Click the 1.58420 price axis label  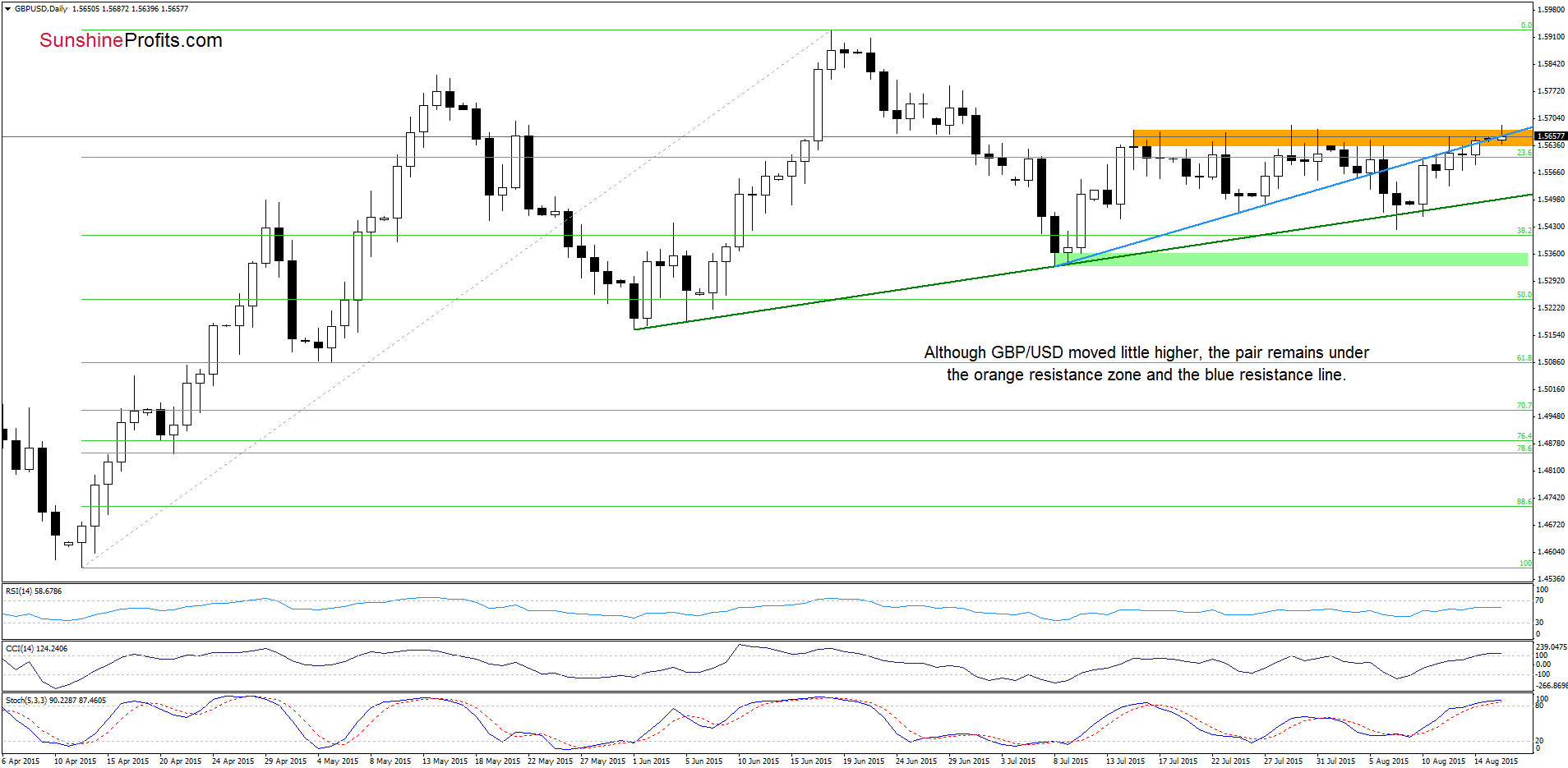1551,64
